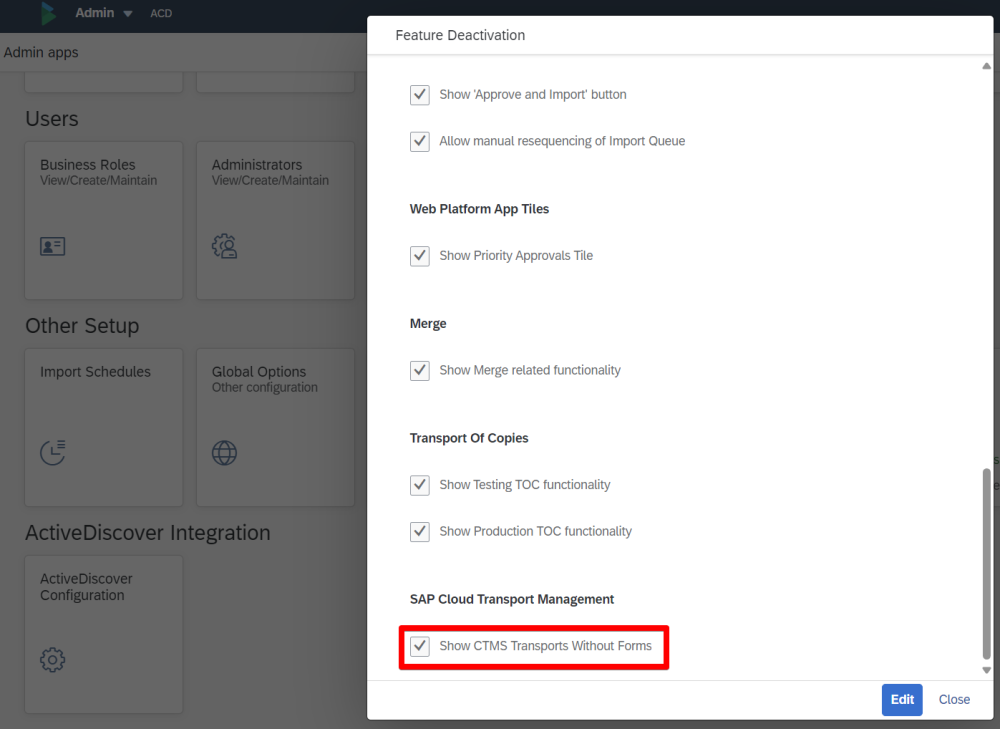The height and width of the screenshot is (729, 1000).
Task: Click the Close button in dialog
Action: tap(954, 700)
